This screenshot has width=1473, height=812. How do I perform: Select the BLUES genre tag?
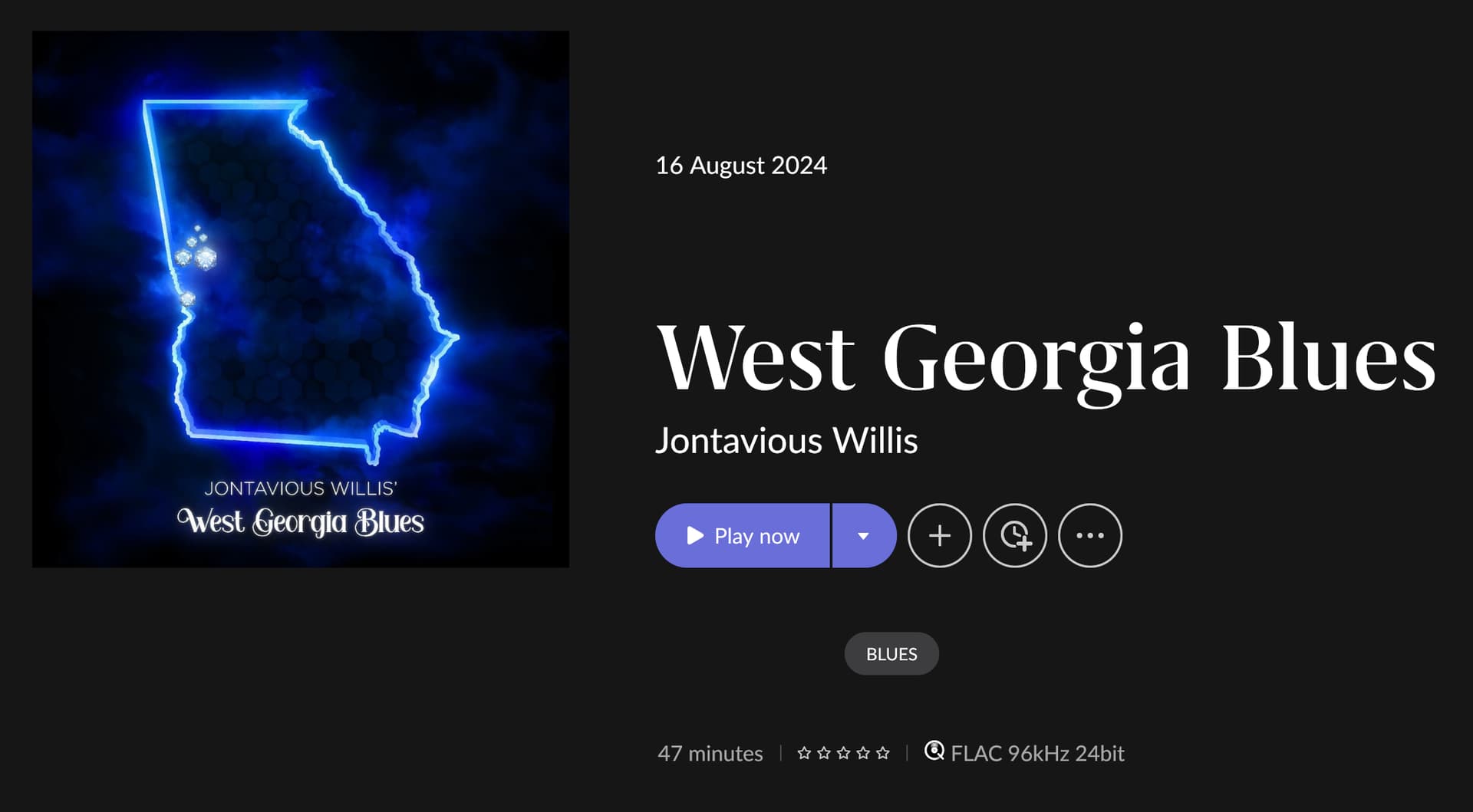tap(891, 654)
